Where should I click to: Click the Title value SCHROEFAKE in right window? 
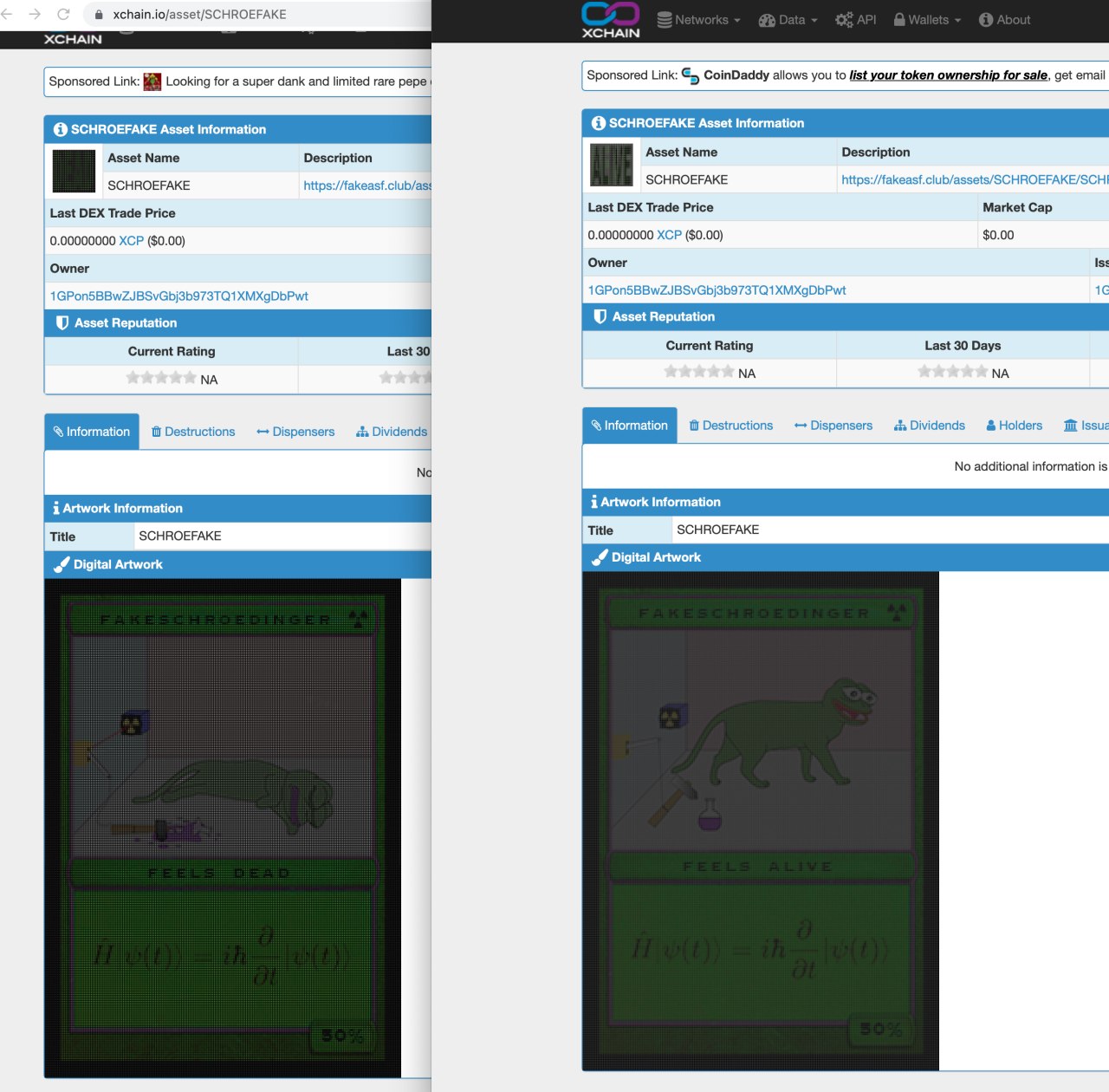[x=718, y=530]
